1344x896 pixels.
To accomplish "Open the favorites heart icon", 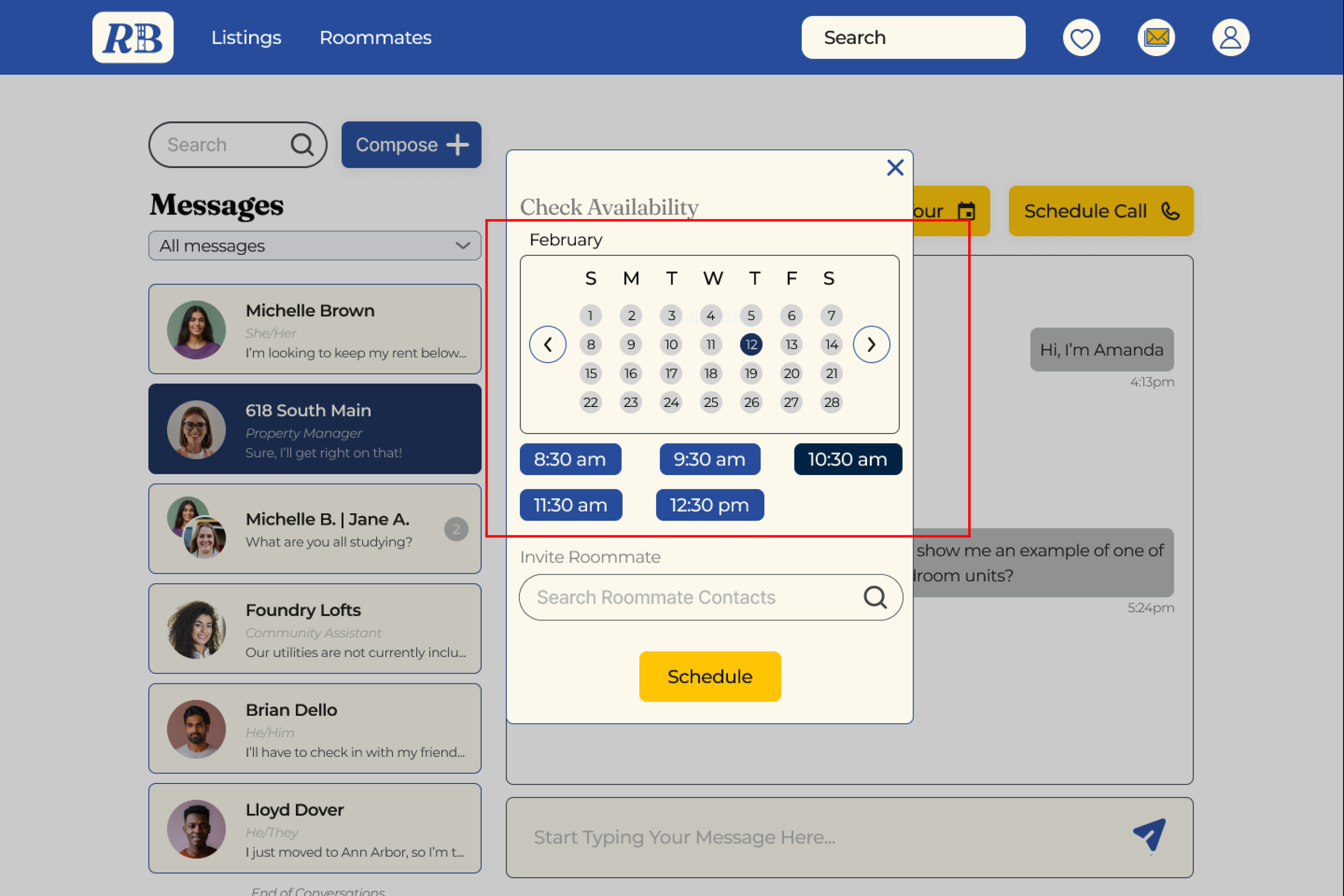I will pos(1081,38).
